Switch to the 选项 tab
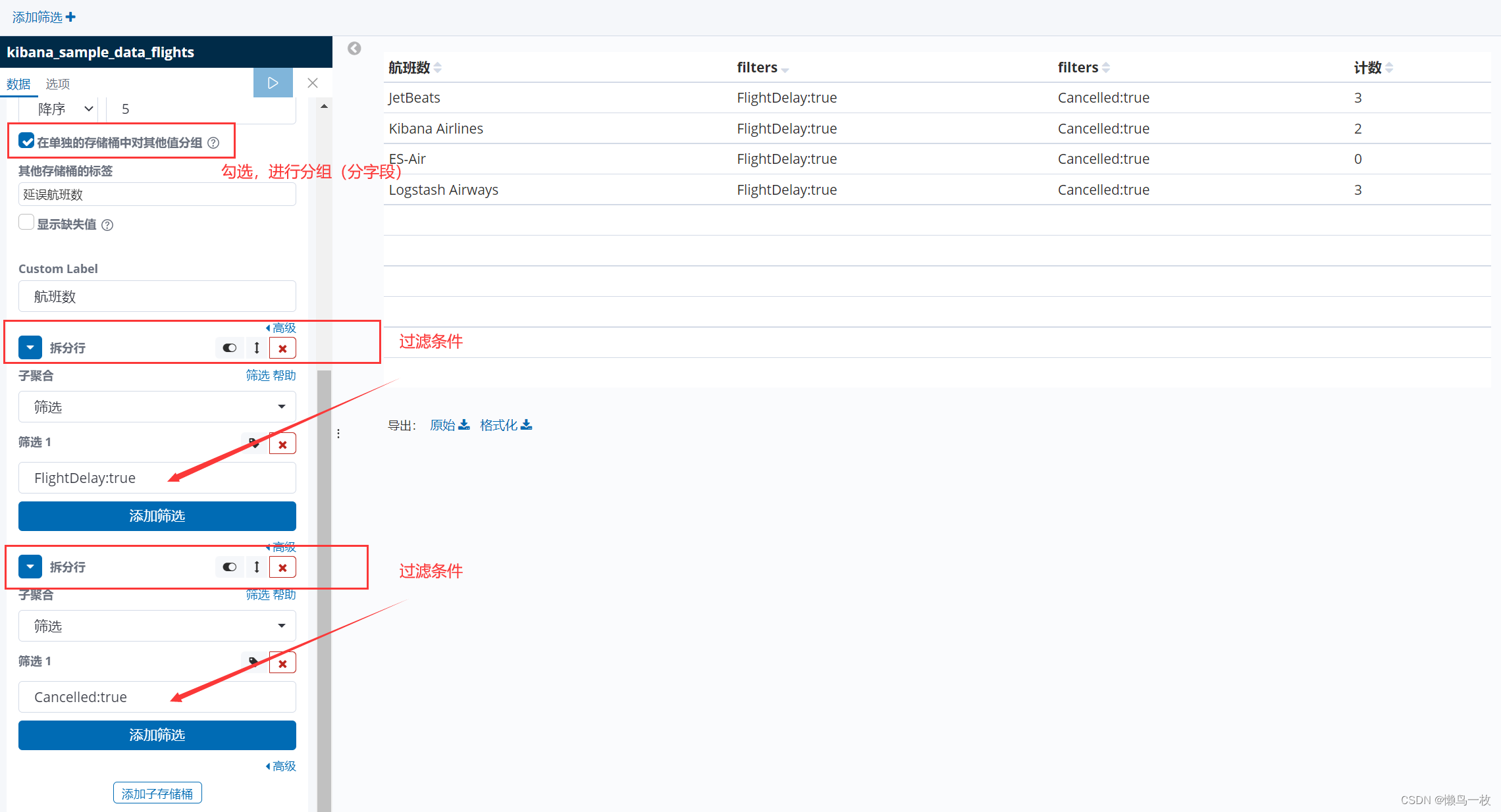Image resolution: width=1501 pixels, height=812 pixels. tap(57, 84)
